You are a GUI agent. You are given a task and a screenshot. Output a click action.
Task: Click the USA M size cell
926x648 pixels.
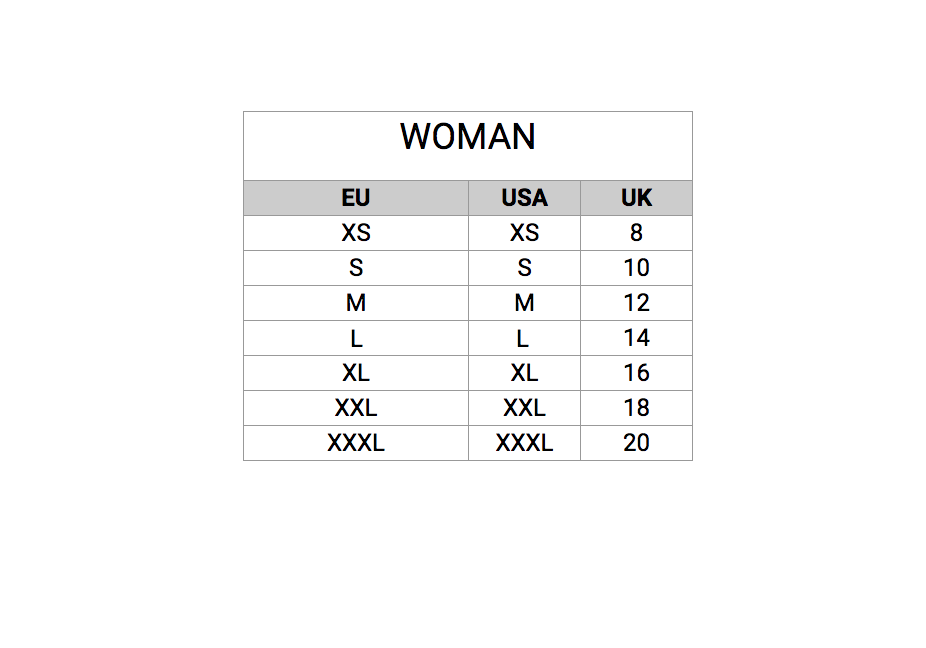pyautogui.click(x=524, y=303)
